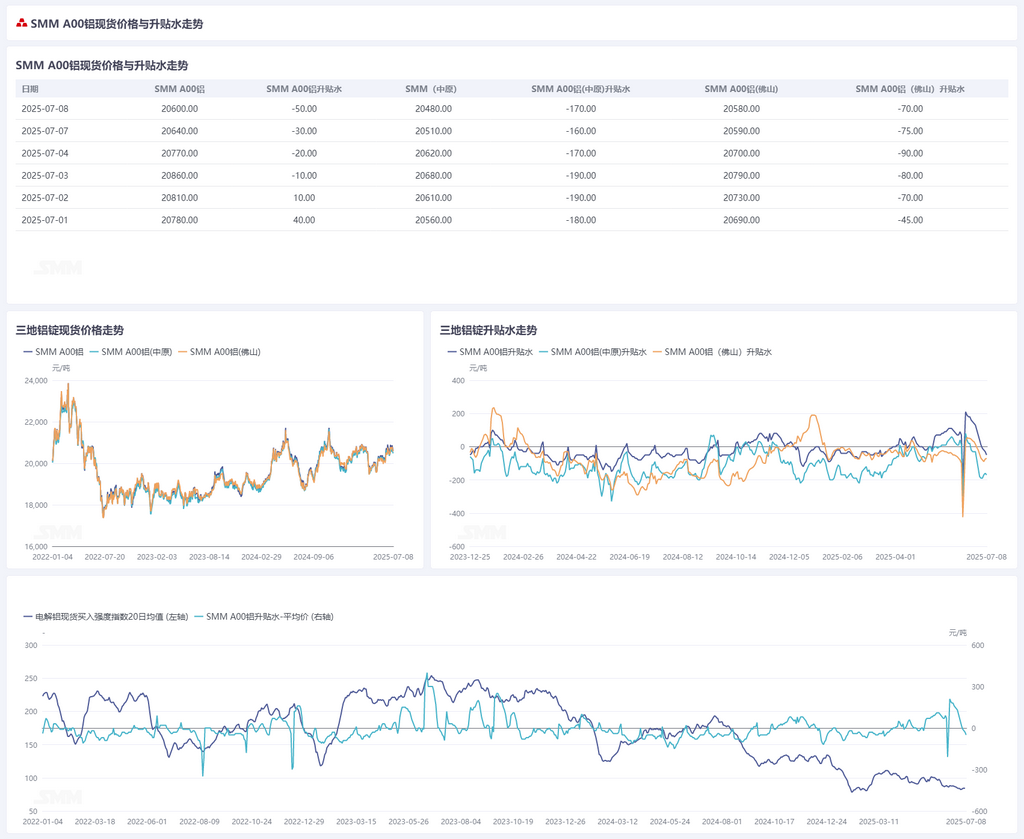The image size is (1024, 839).
Task: Click price value 20810.00
Action: click(180, 198)
